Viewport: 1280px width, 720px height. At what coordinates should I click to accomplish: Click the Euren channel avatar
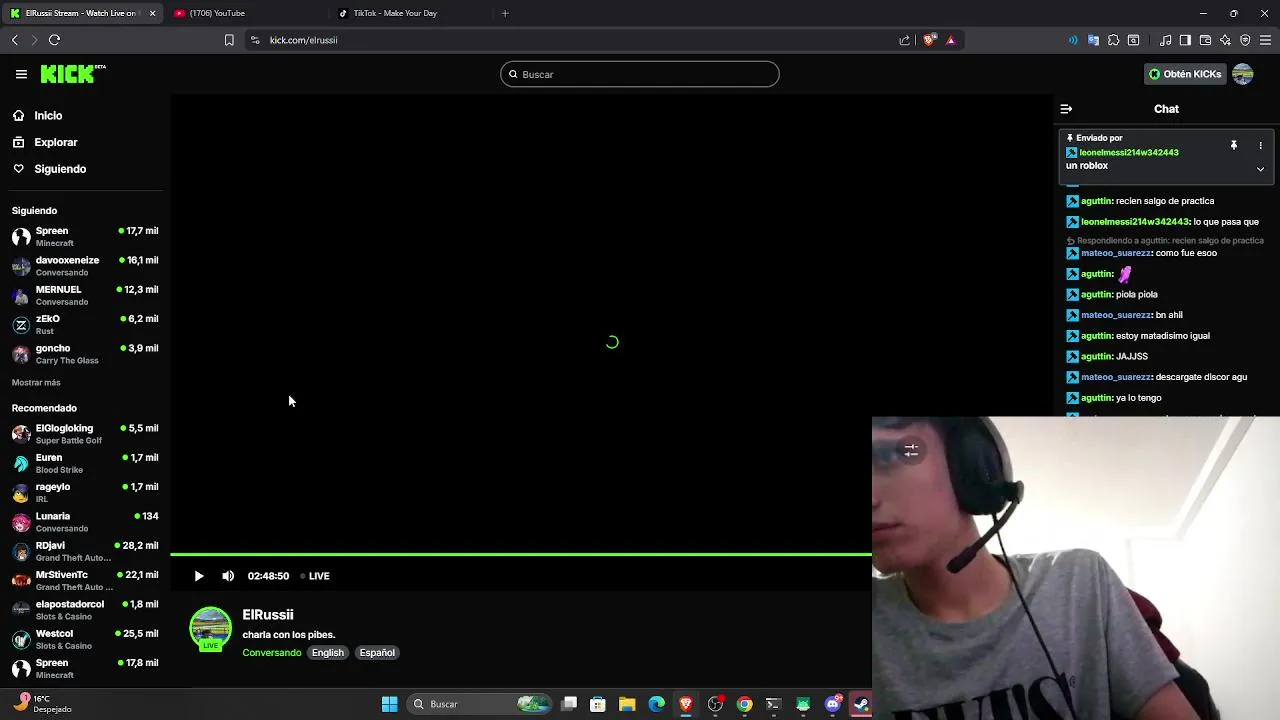click(21, 463)
